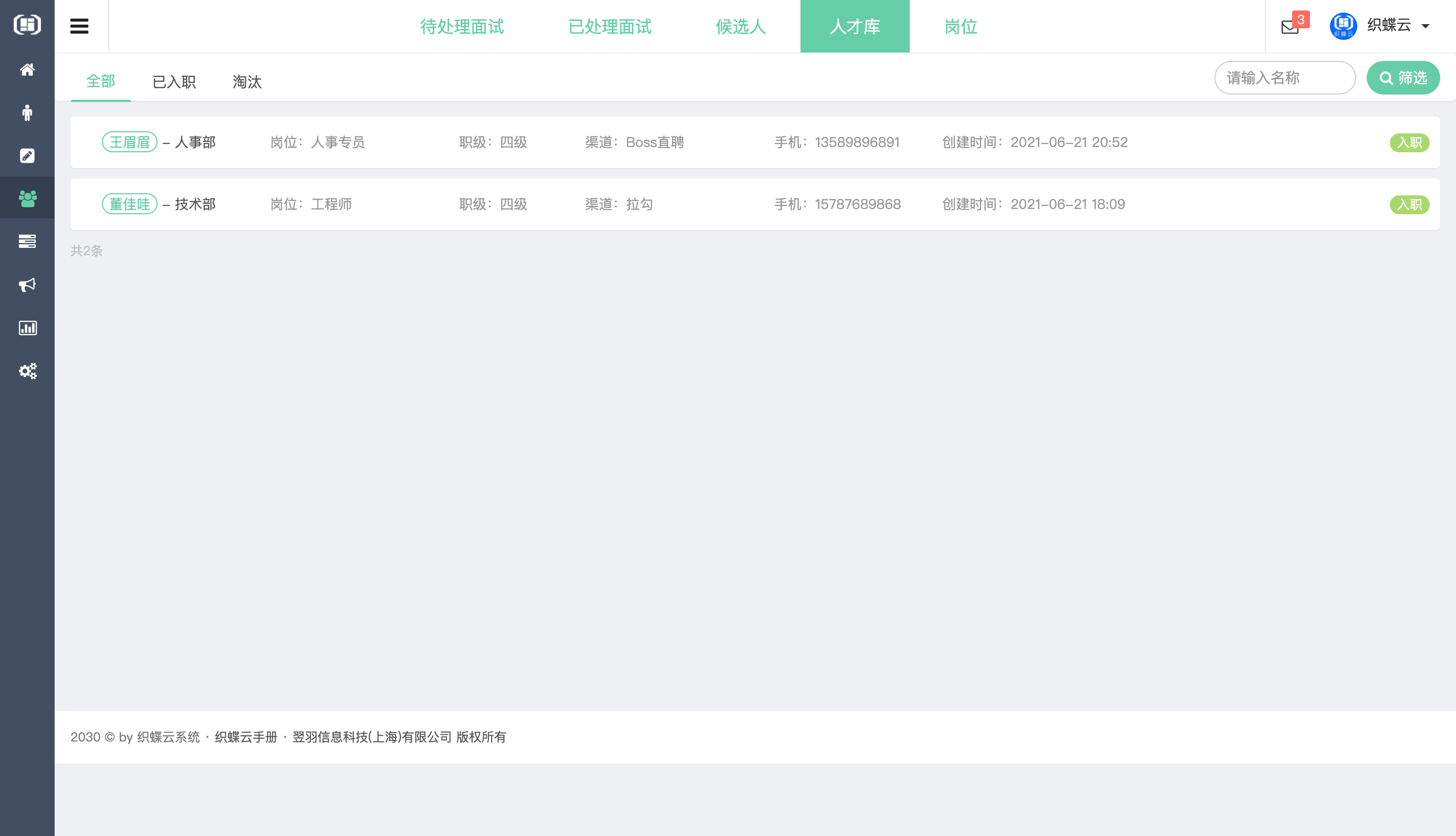The image size is (1456, 836).
Task: Select the employee person icon in sidebar
Action: point(27,112)
